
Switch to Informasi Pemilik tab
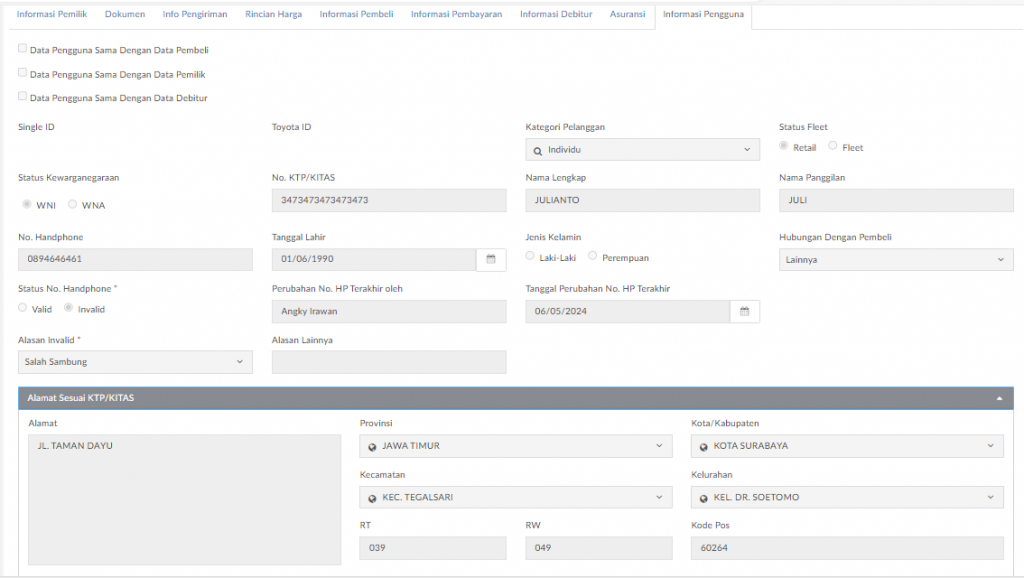click(x=52, y=14)
